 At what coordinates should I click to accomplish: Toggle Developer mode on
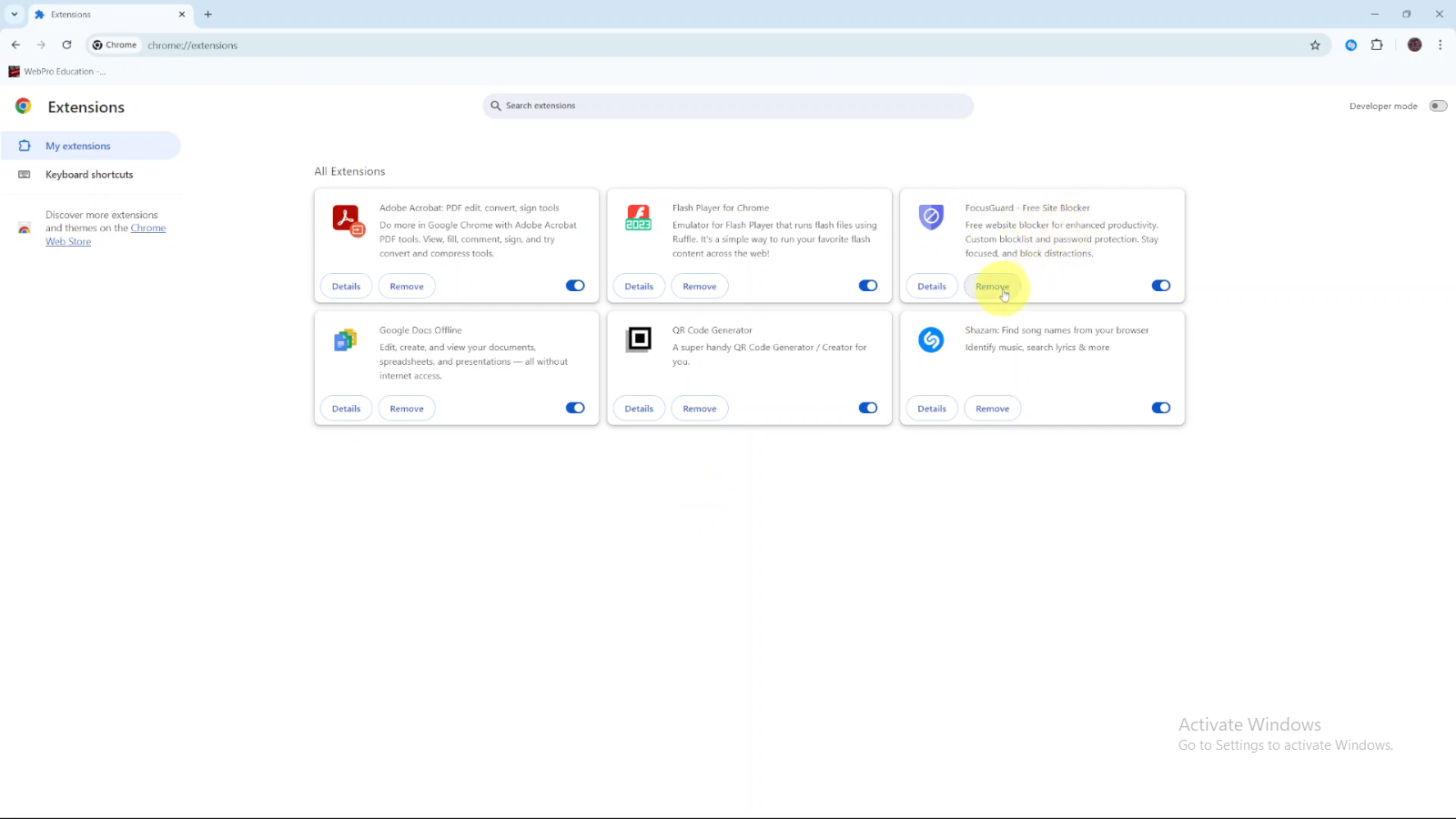[1438, 106]
